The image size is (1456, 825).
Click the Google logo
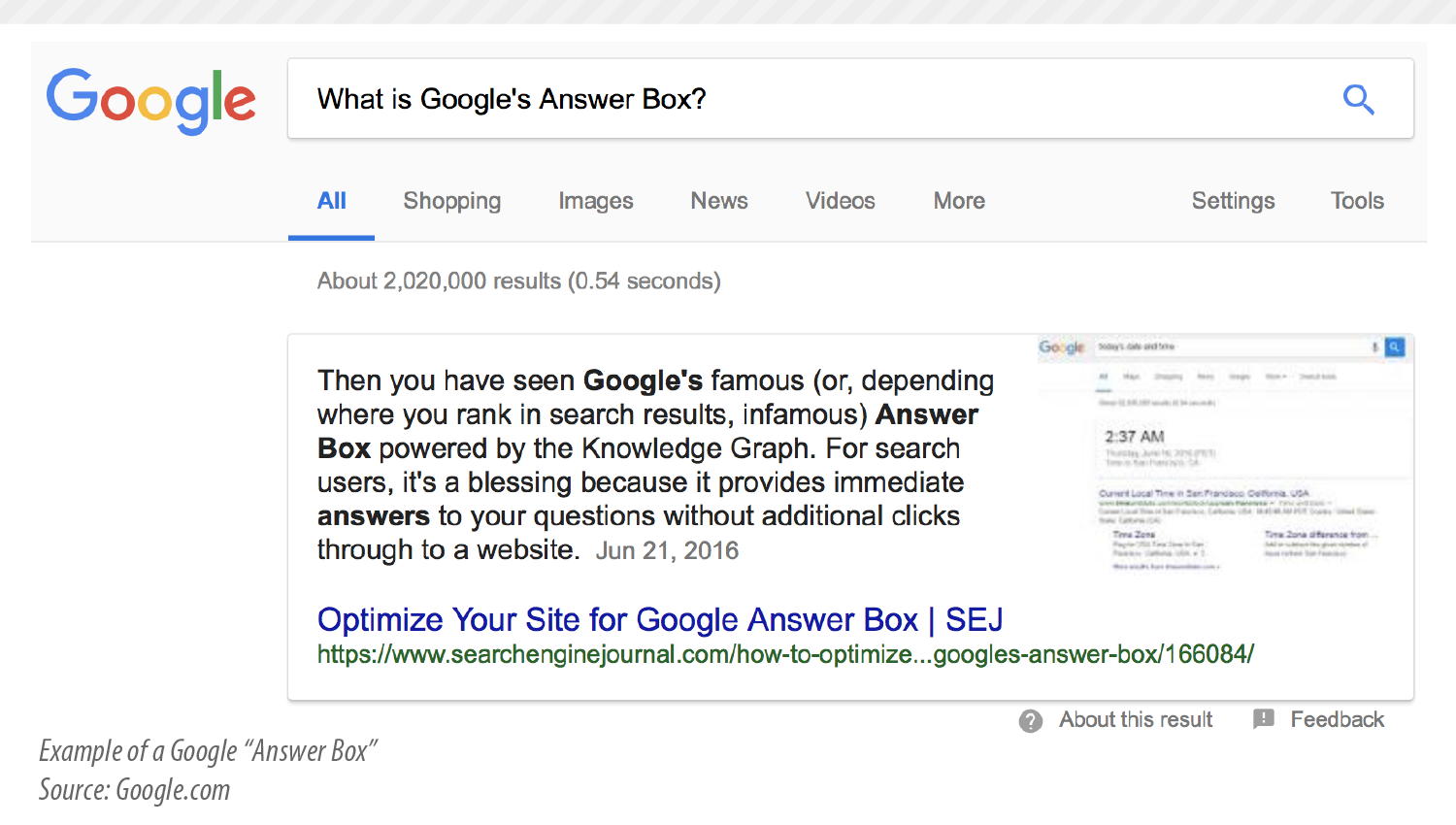(151, 100)
